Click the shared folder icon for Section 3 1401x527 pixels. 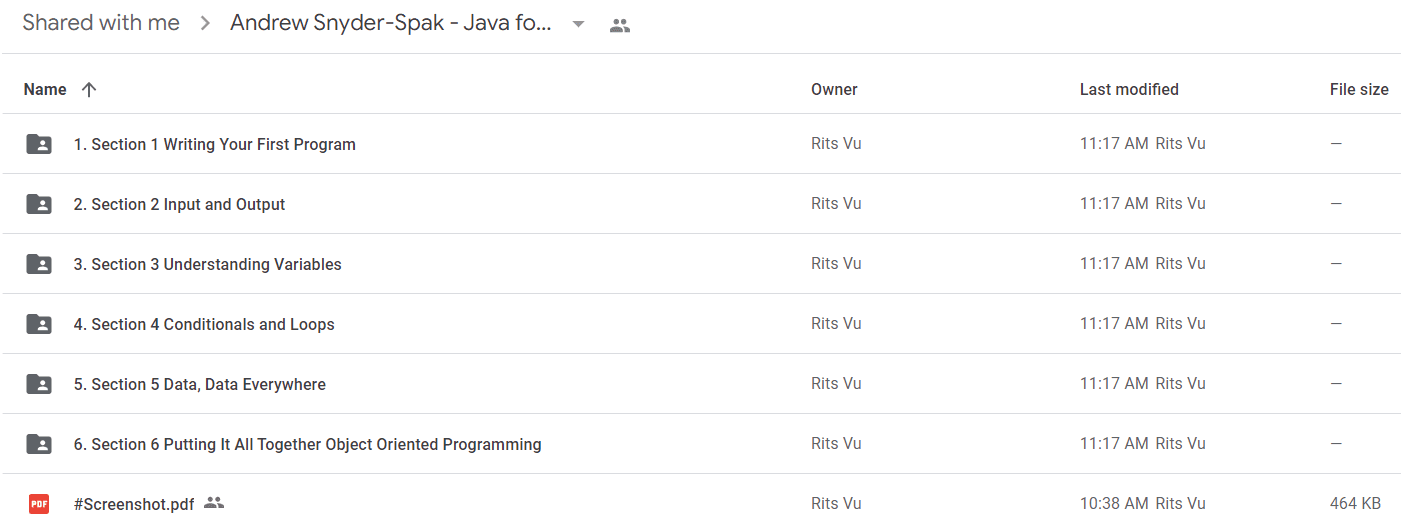pos(39,264)
